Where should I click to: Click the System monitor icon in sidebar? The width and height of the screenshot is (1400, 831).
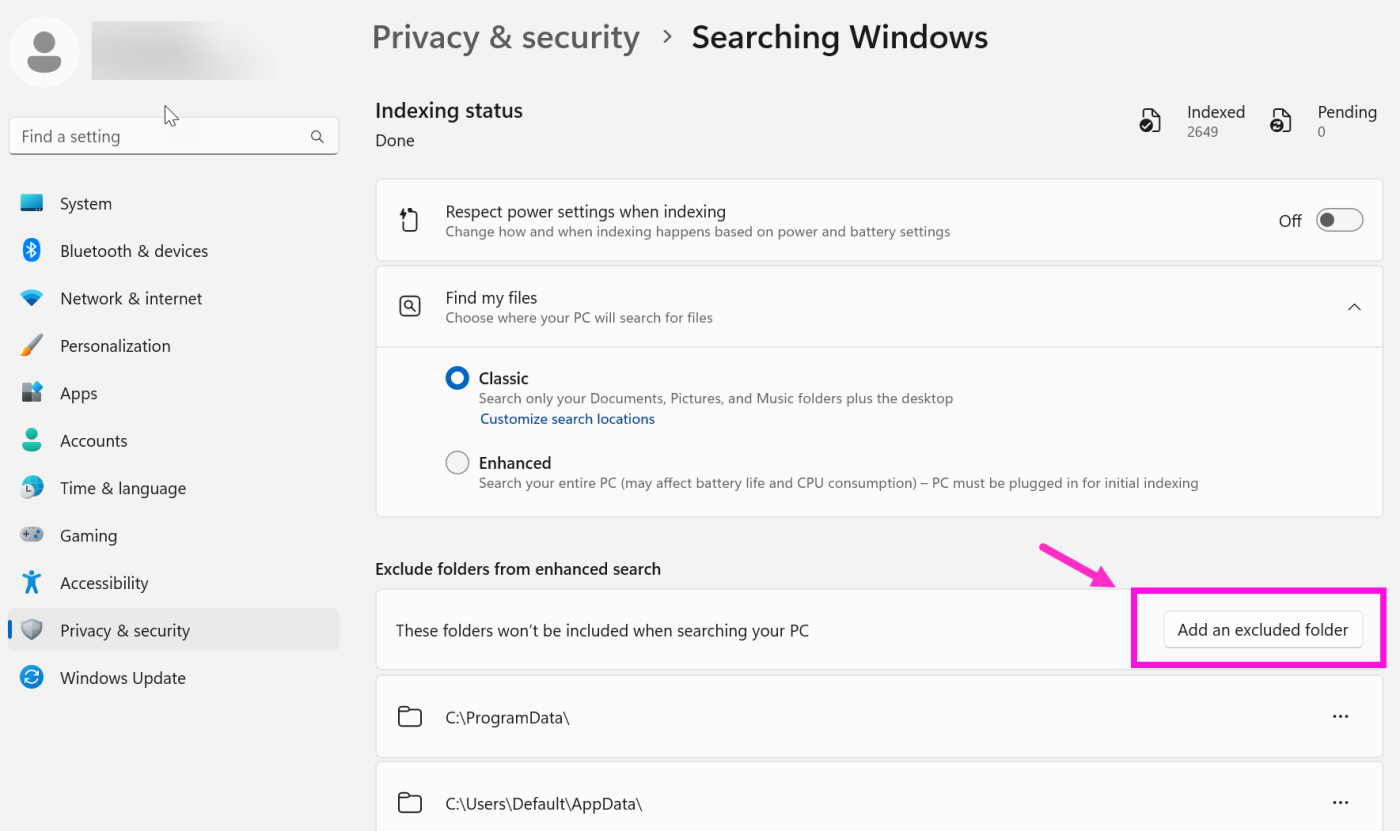[x=32, y=203]
